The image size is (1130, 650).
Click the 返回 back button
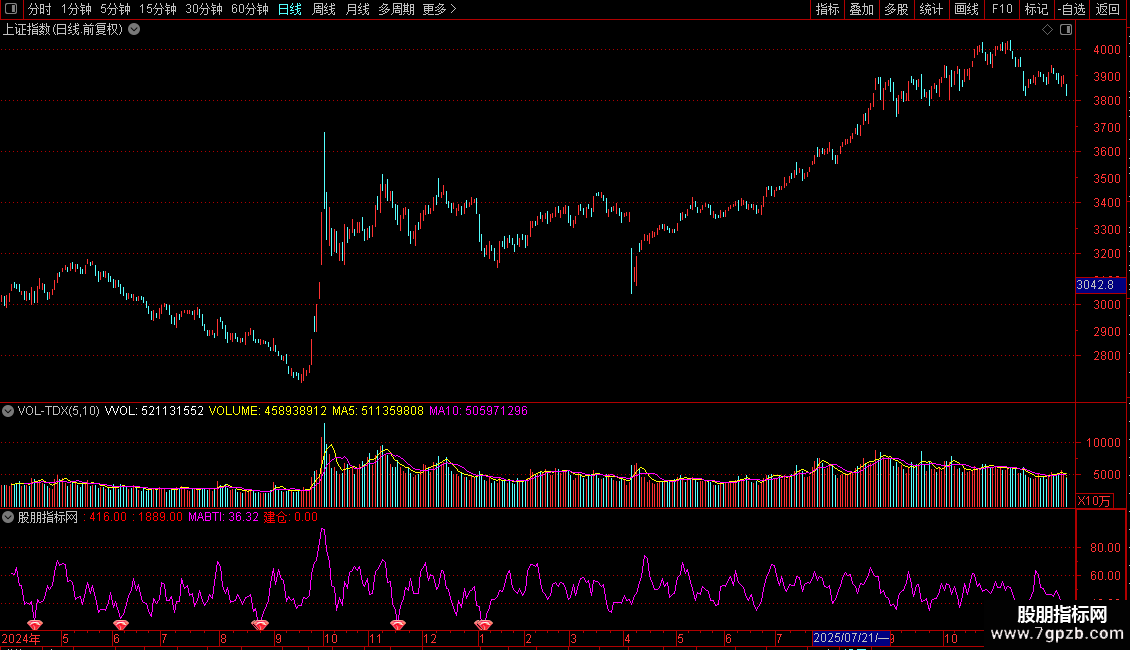click(x=1108, y=9)
